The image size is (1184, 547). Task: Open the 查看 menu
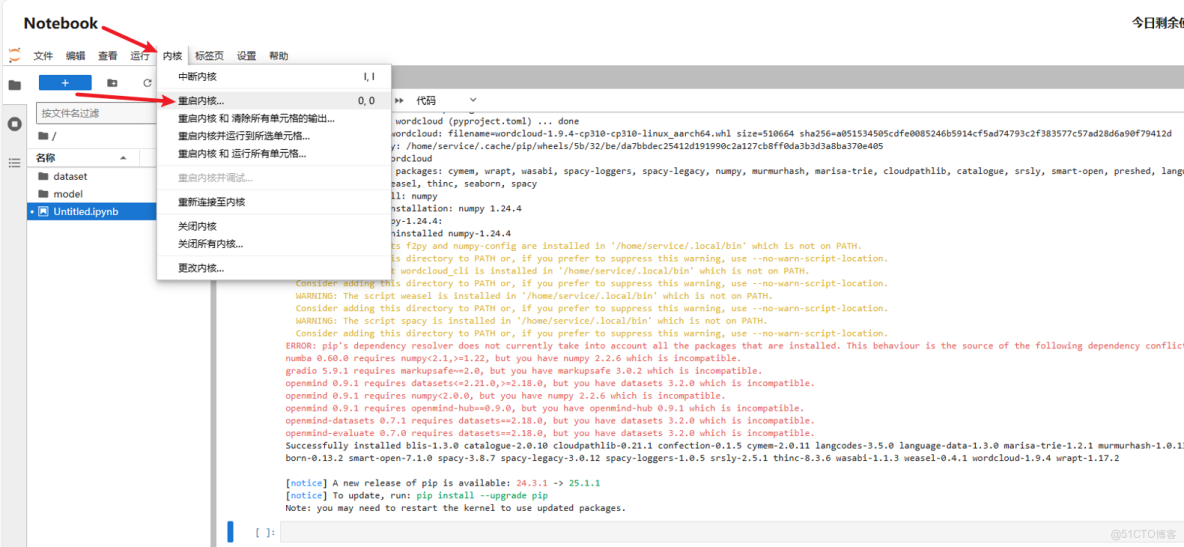[108, 56]
